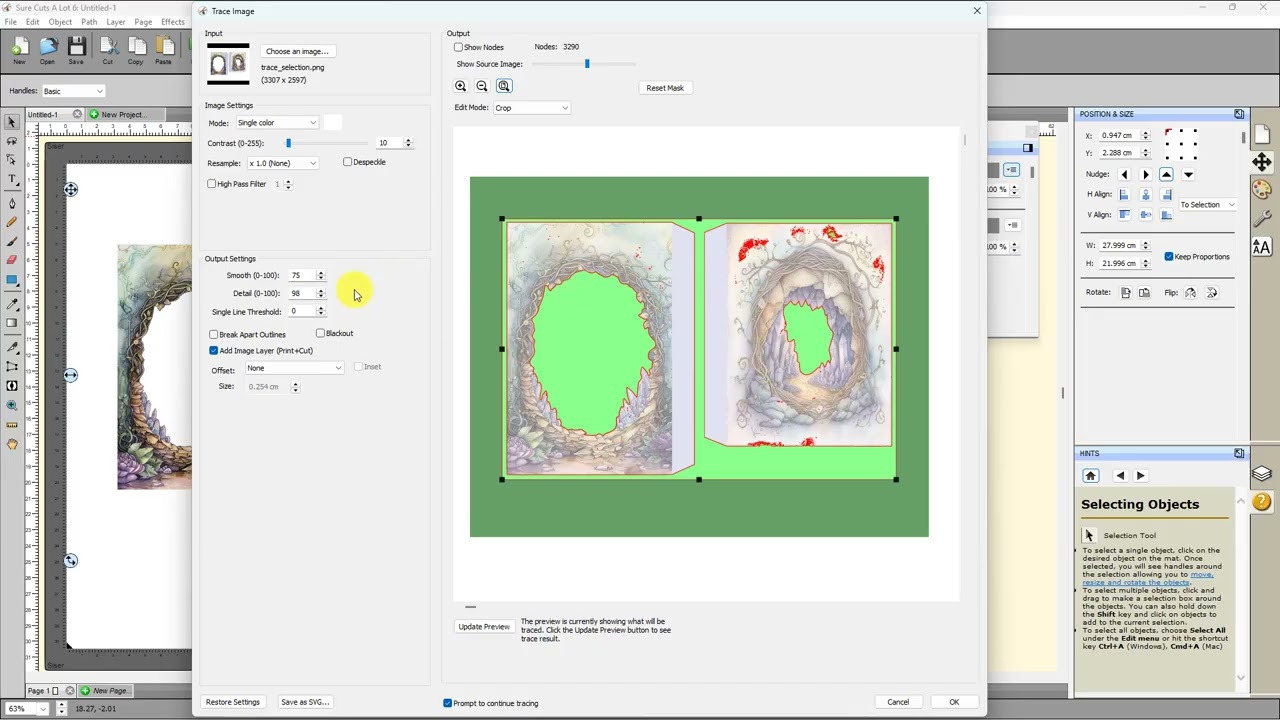Open the wrench settings side tab
The height and width of the screenshot is (720, 1280).
tap(1262, 218)
